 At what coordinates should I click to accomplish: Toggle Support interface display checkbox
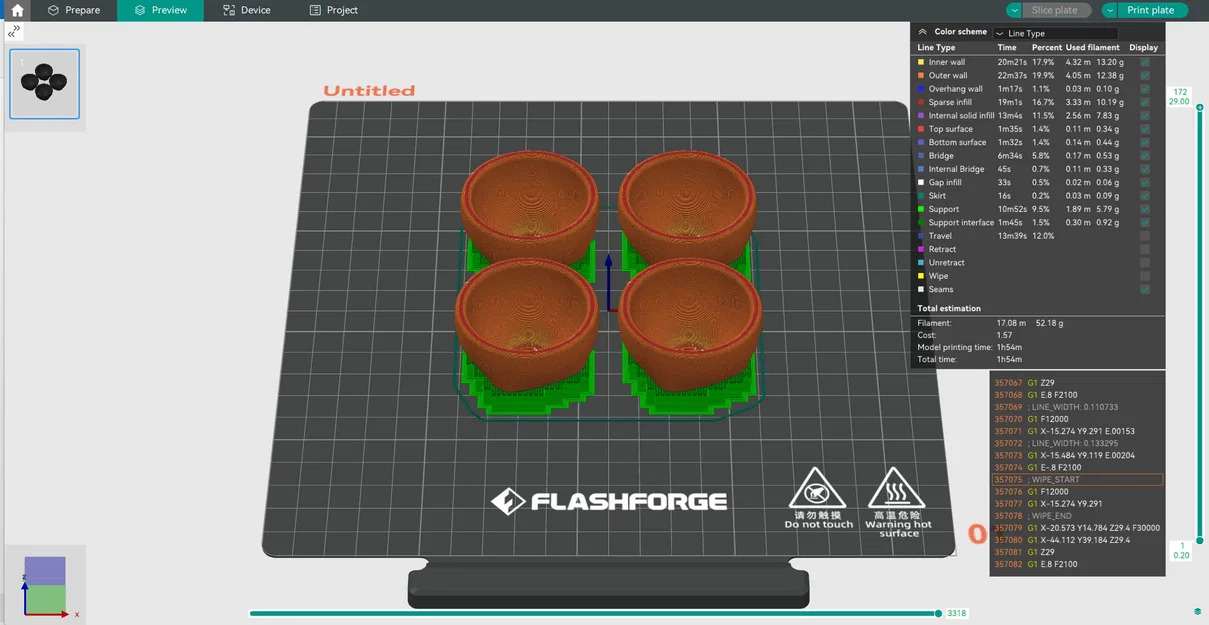coord(1145,222)
